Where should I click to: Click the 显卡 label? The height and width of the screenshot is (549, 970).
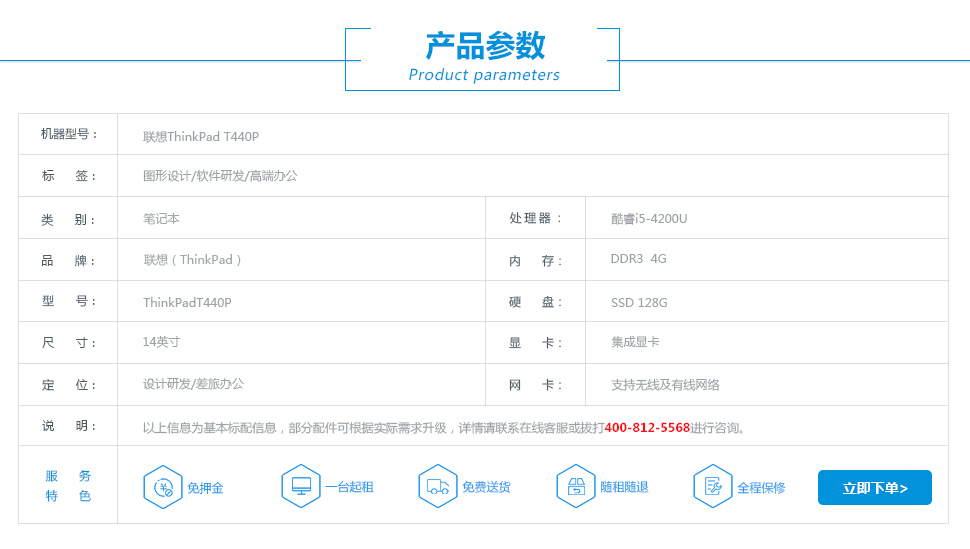pos(536,343)
